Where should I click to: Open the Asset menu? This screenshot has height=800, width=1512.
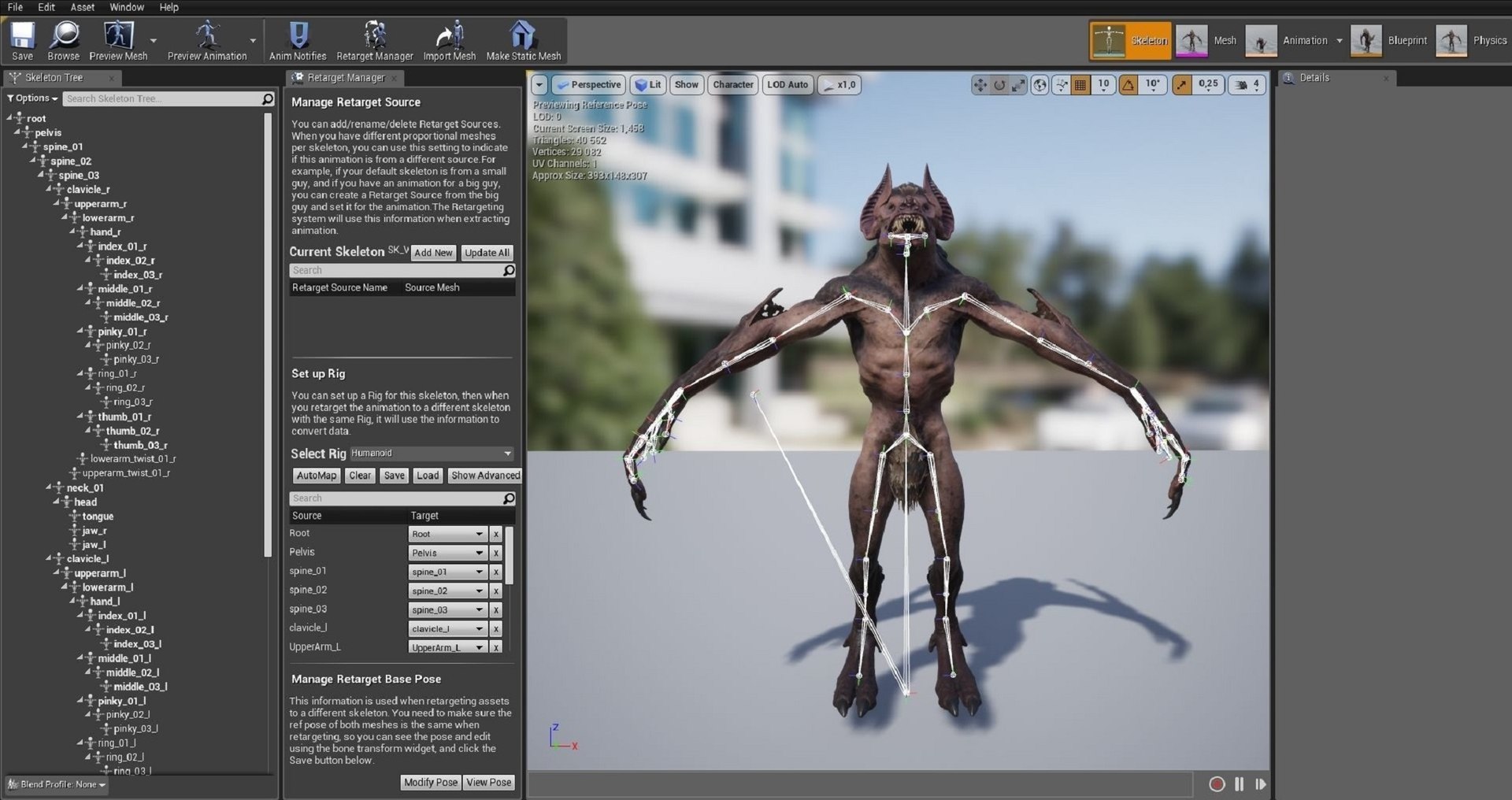point(83,7)
